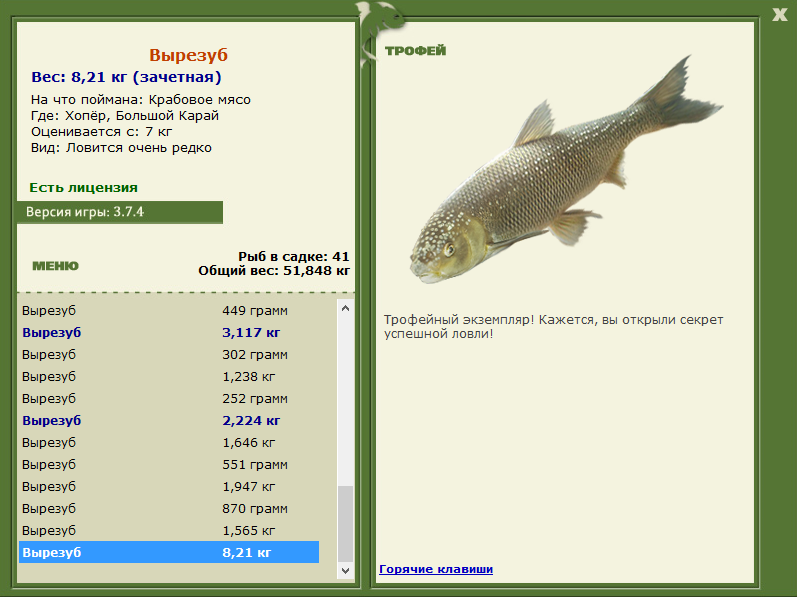Image resolution: width=797 pixels, height=597 pixels.
Task: Click the fish list scrollbar thumb
Action: 346,523
